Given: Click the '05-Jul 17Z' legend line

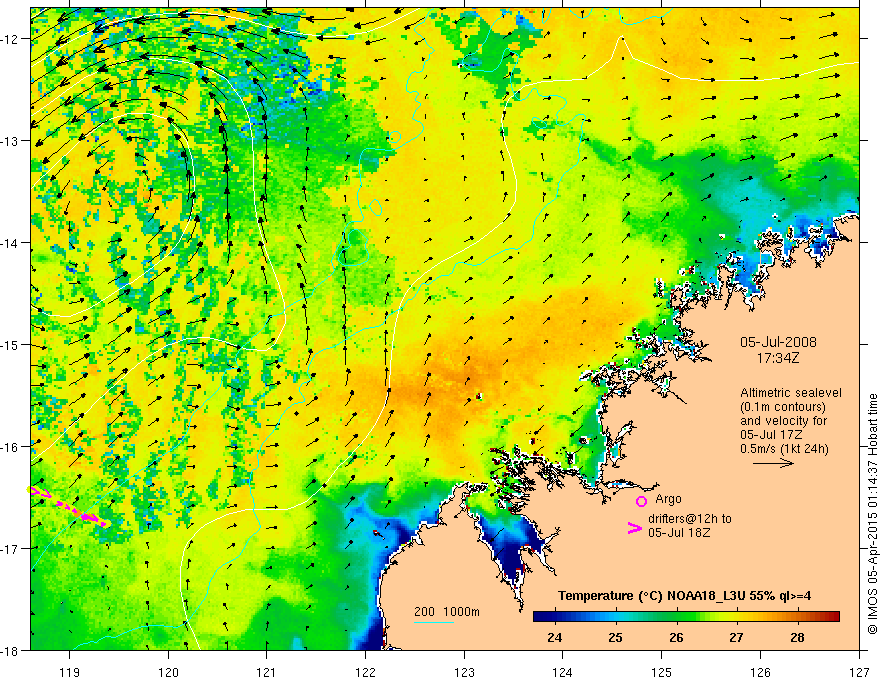Looking at the screenshot, I should pyautogui.click(x=771, y=434).
